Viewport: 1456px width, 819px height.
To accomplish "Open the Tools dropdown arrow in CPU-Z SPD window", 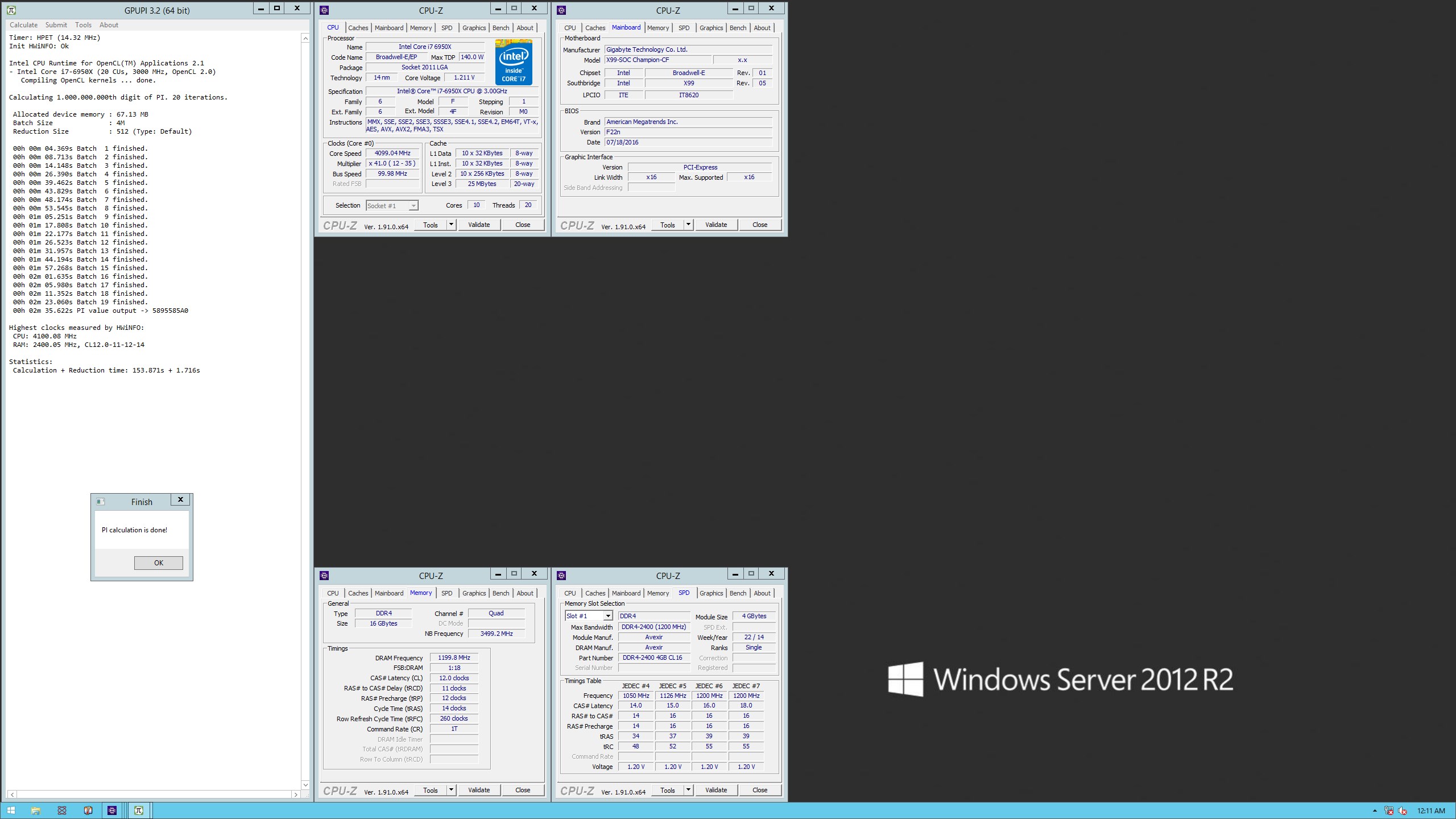I will 688,790.
